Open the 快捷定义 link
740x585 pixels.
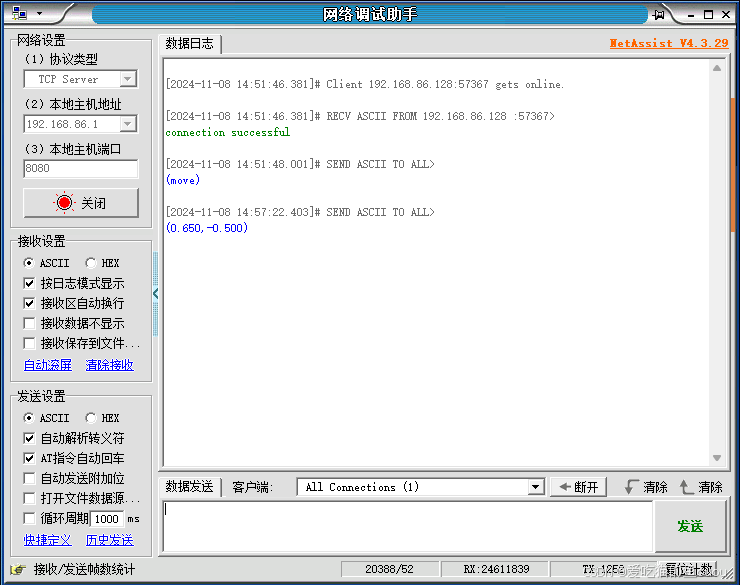48,540
